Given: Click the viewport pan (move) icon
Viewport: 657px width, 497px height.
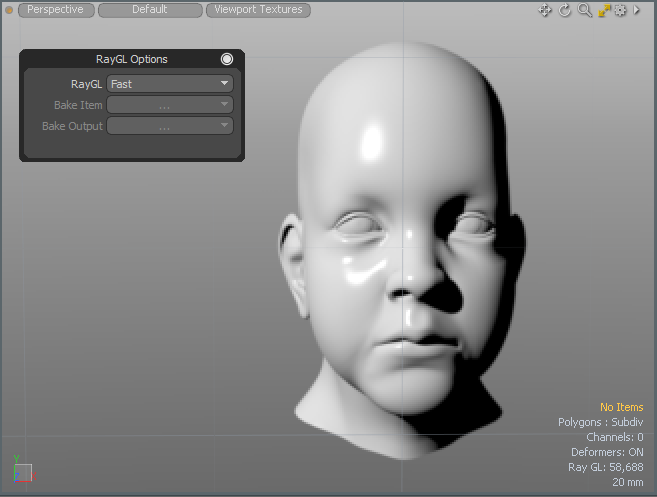Looking at the screenshot, I should (545, 10).
